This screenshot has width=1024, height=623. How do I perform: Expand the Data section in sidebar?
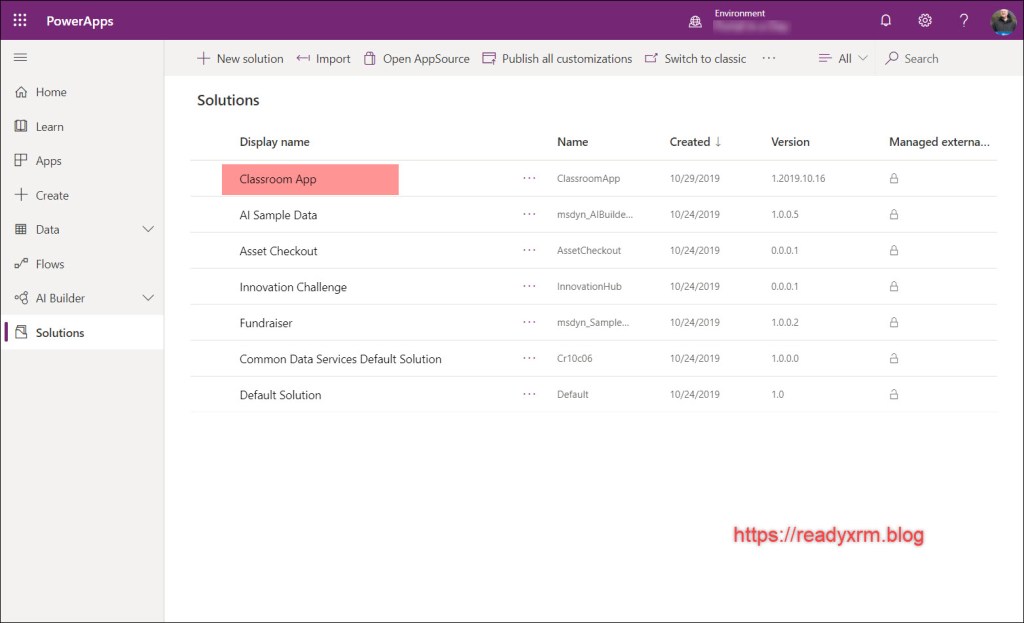pyautogui.click(x=148, y=229)
